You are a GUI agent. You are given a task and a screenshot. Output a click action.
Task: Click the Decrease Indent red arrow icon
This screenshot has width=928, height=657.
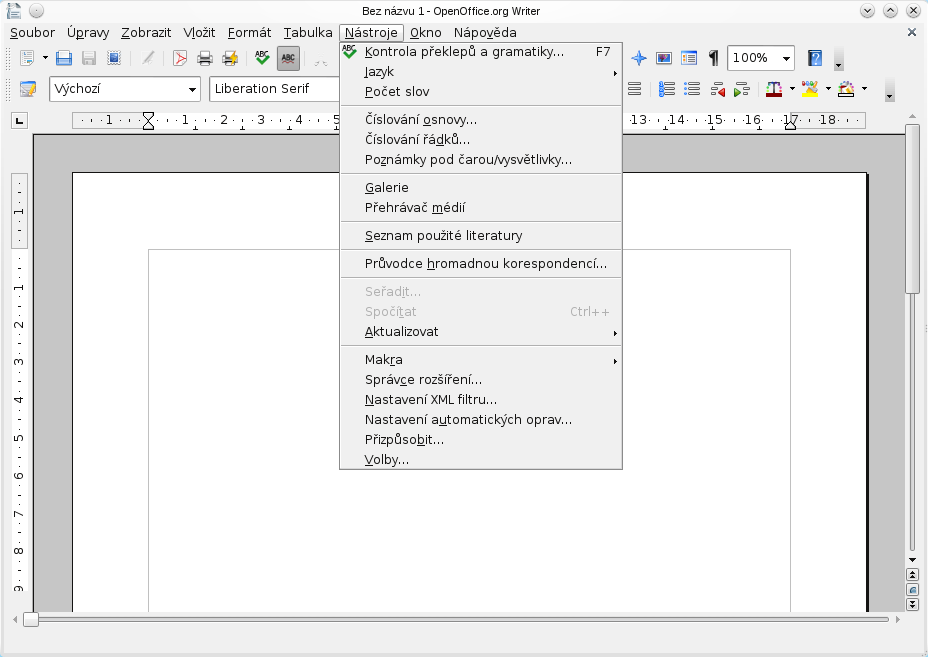coord(717,89)
